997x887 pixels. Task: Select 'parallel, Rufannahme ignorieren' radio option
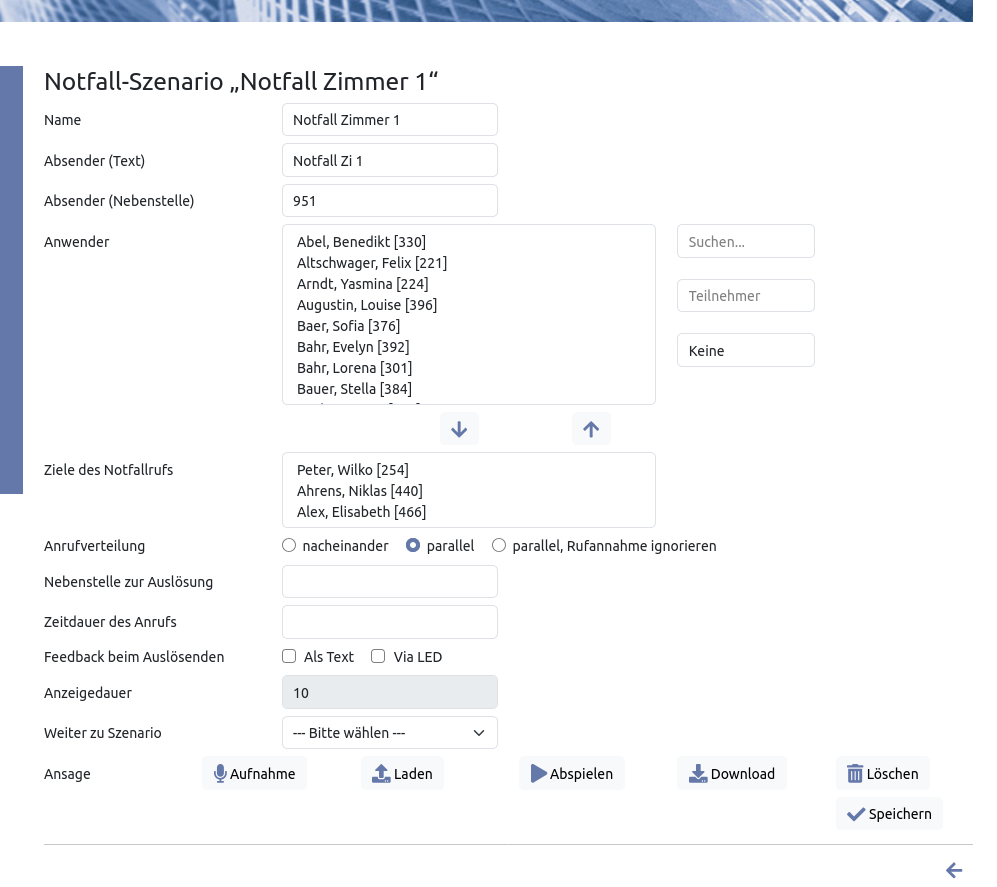click(499, 546)
